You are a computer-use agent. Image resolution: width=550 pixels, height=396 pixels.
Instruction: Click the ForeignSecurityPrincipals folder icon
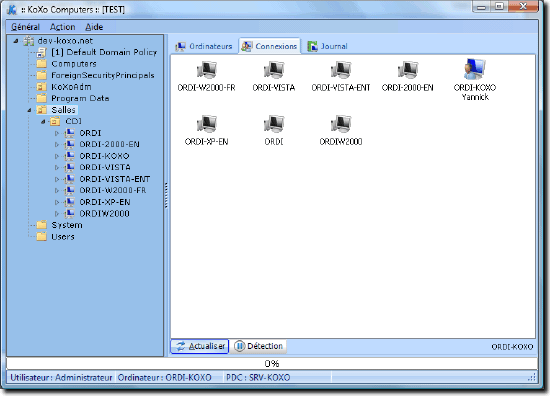click(x=42, y=75)
